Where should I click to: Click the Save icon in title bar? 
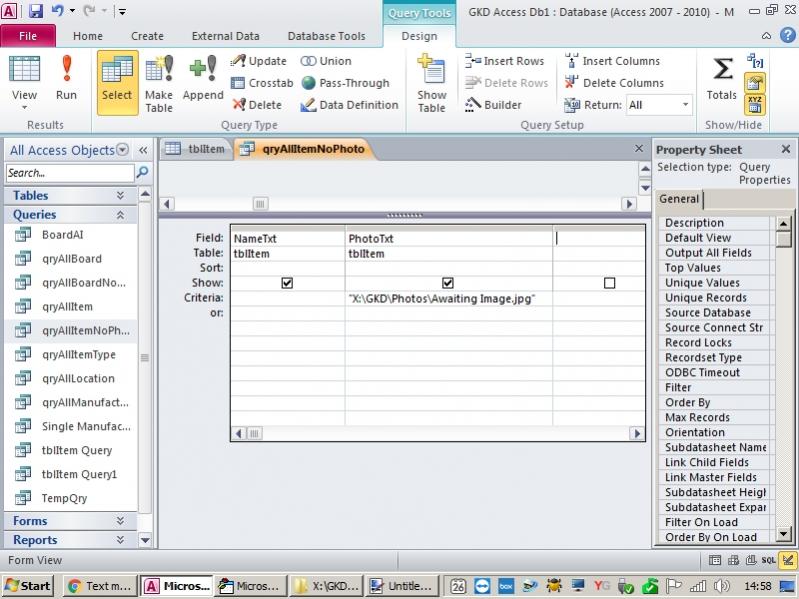[35, 11]
